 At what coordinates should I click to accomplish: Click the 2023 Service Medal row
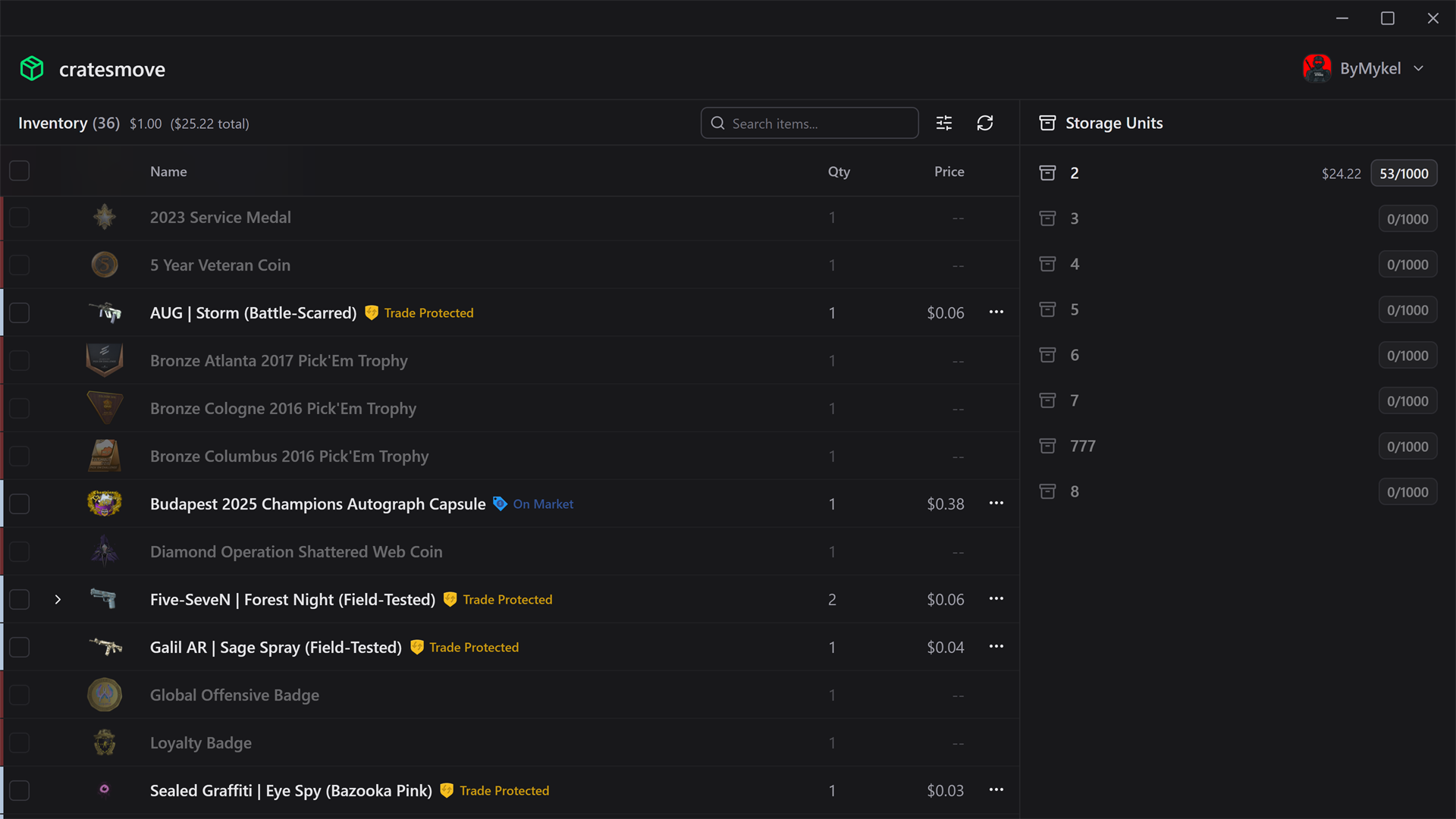tap(510, 218)
